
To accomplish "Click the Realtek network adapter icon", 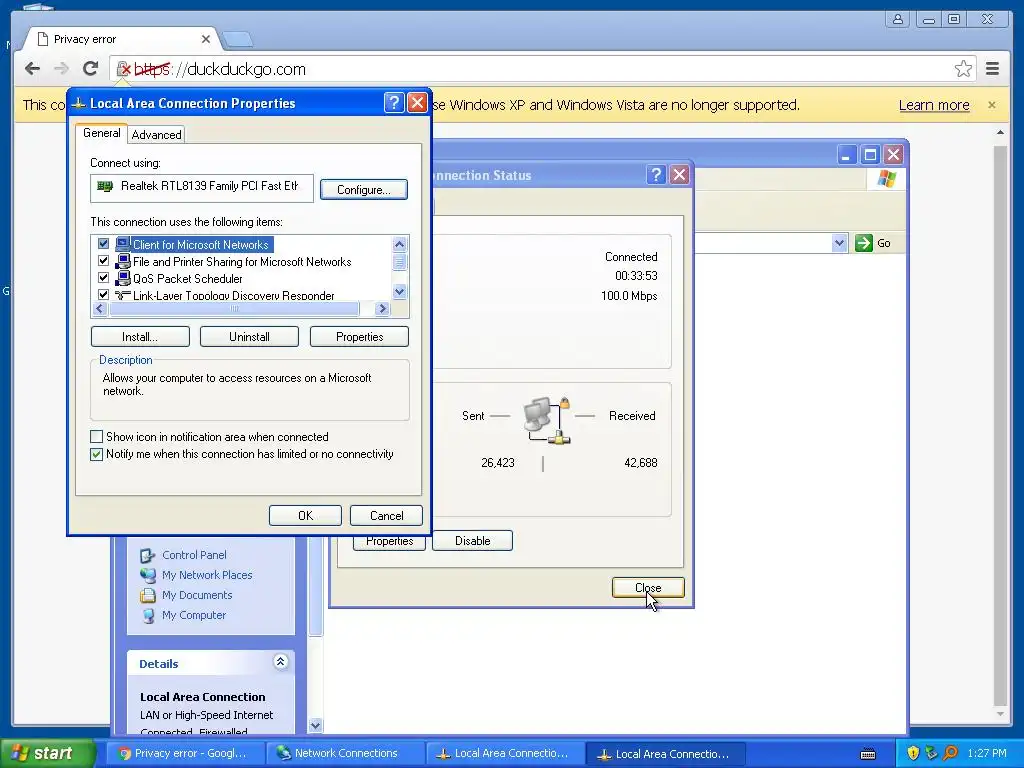I will 104,186.
